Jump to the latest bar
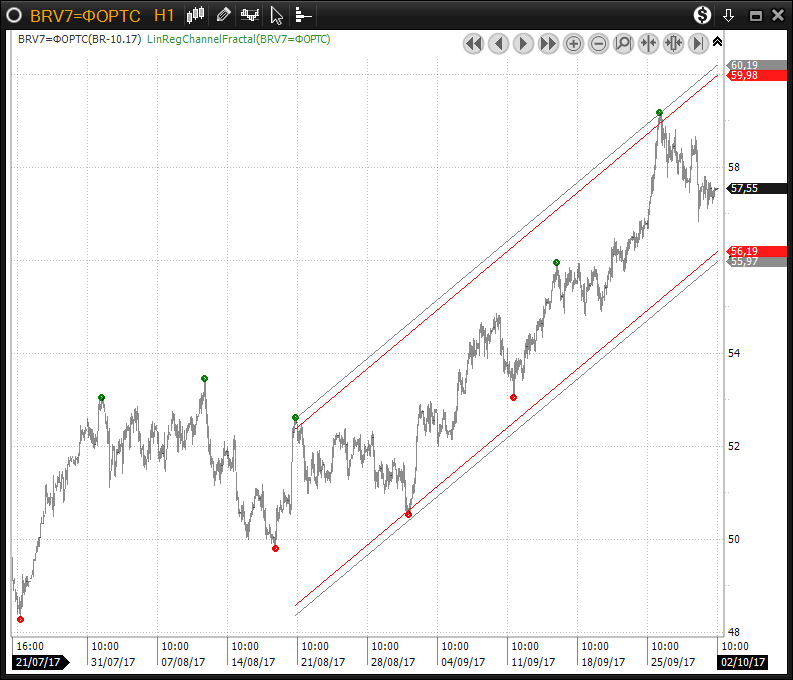This screenshot has width=793, height=680. click(x=698, y=43)
